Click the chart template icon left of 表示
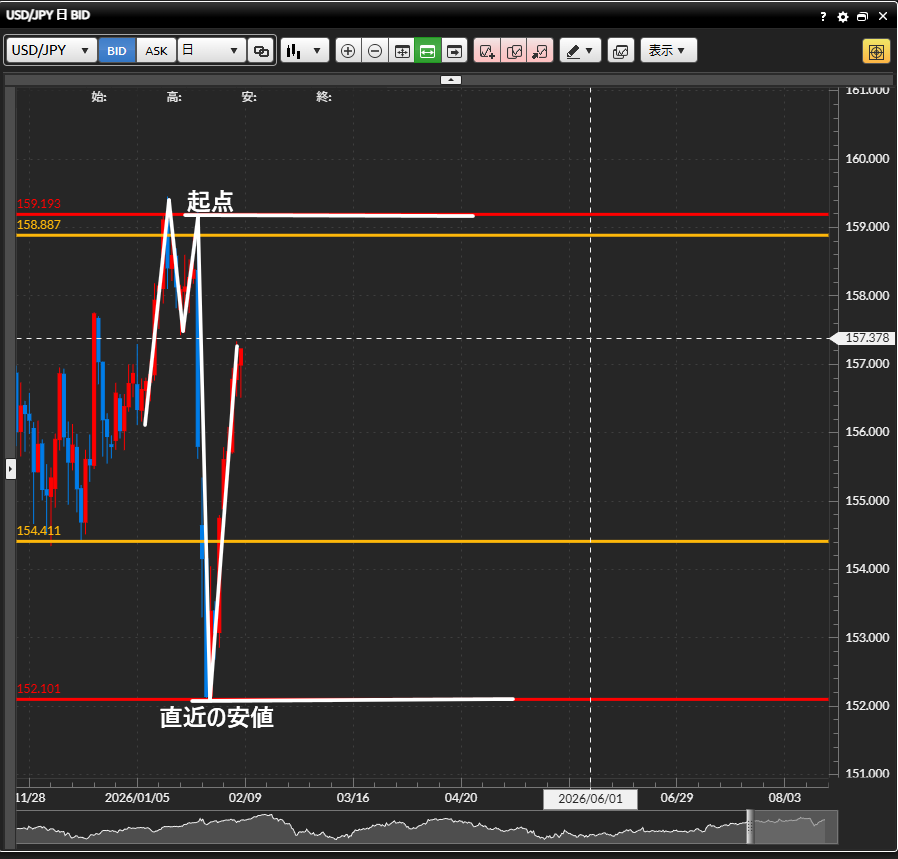The height and width of the screenshot is (859, 898). 620,51
